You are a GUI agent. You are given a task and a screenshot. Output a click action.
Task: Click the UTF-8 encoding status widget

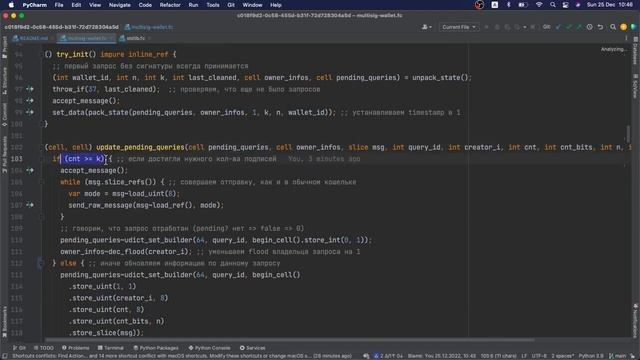pos(539,356)
